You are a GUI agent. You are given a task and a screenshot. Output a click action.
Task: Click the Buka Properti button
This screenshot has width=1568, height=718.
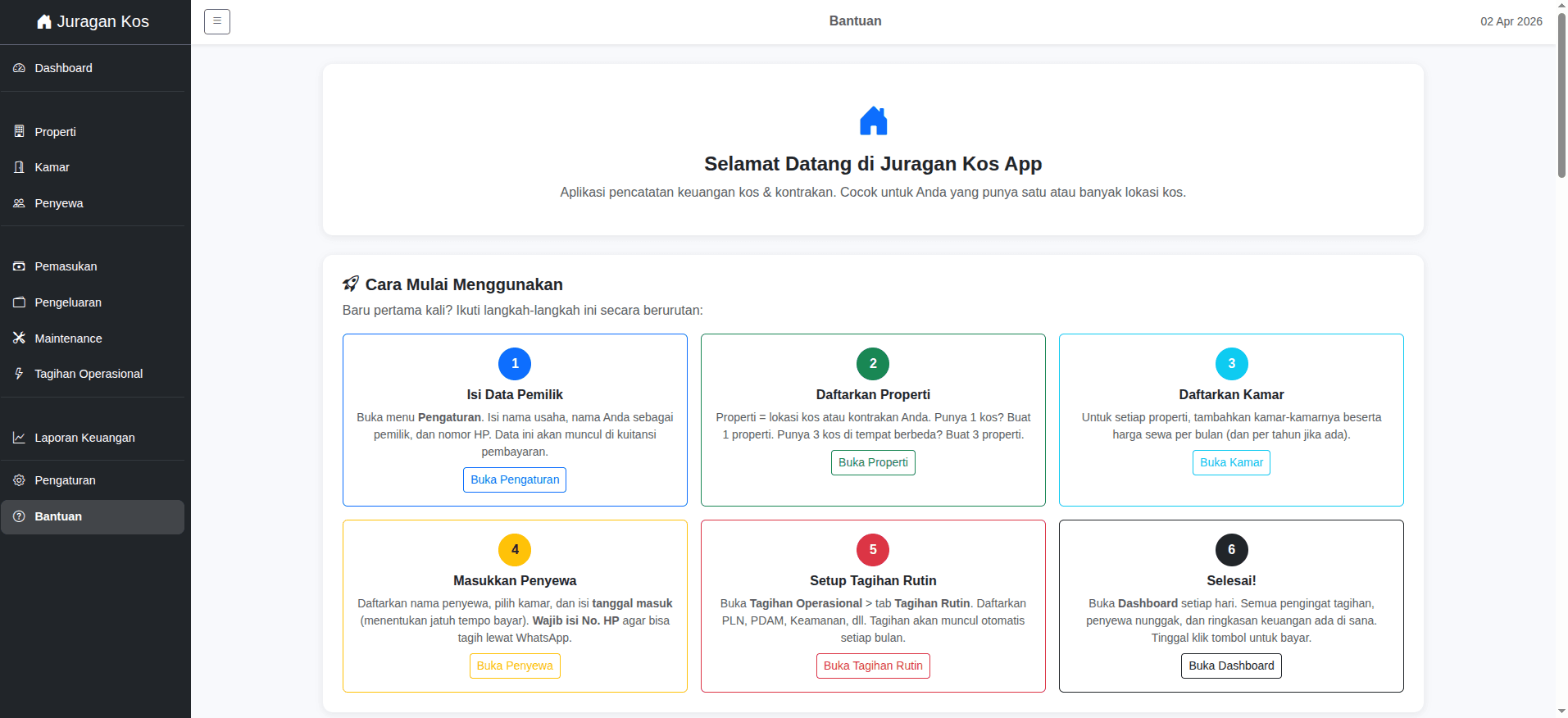point(873,462)
